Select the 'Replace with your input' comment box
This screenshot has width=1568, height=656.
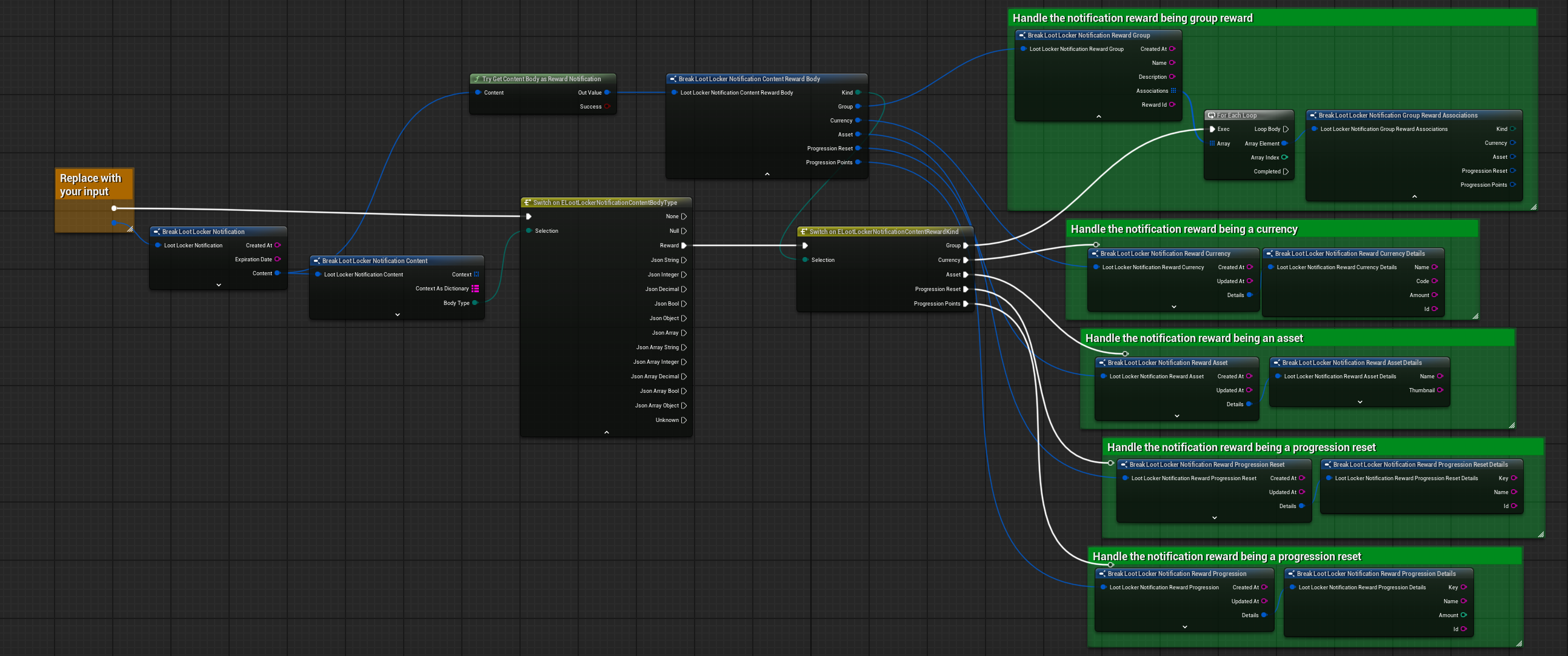[90, 184]
